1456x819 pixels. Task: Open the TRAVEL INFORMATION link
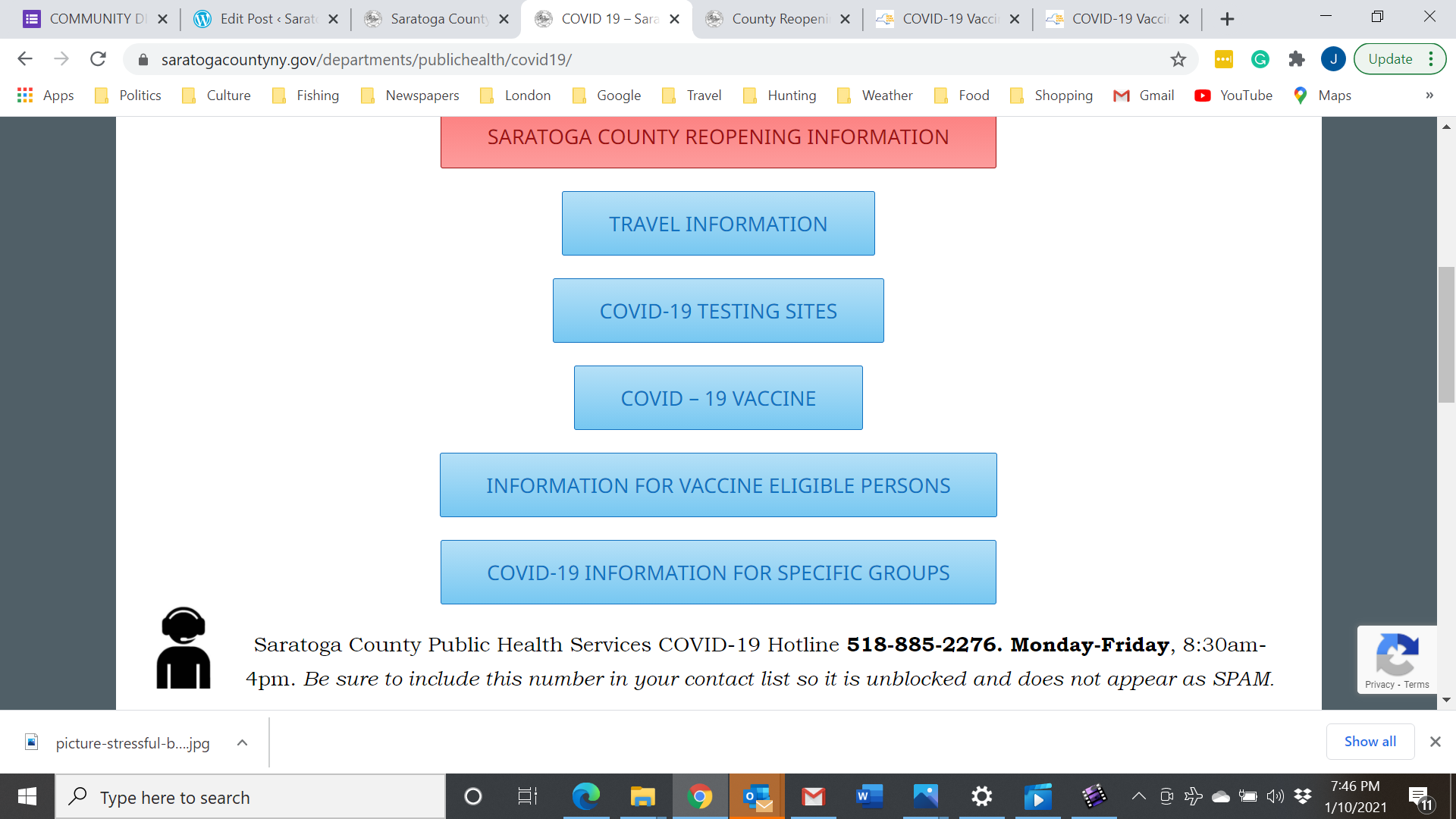717,224
